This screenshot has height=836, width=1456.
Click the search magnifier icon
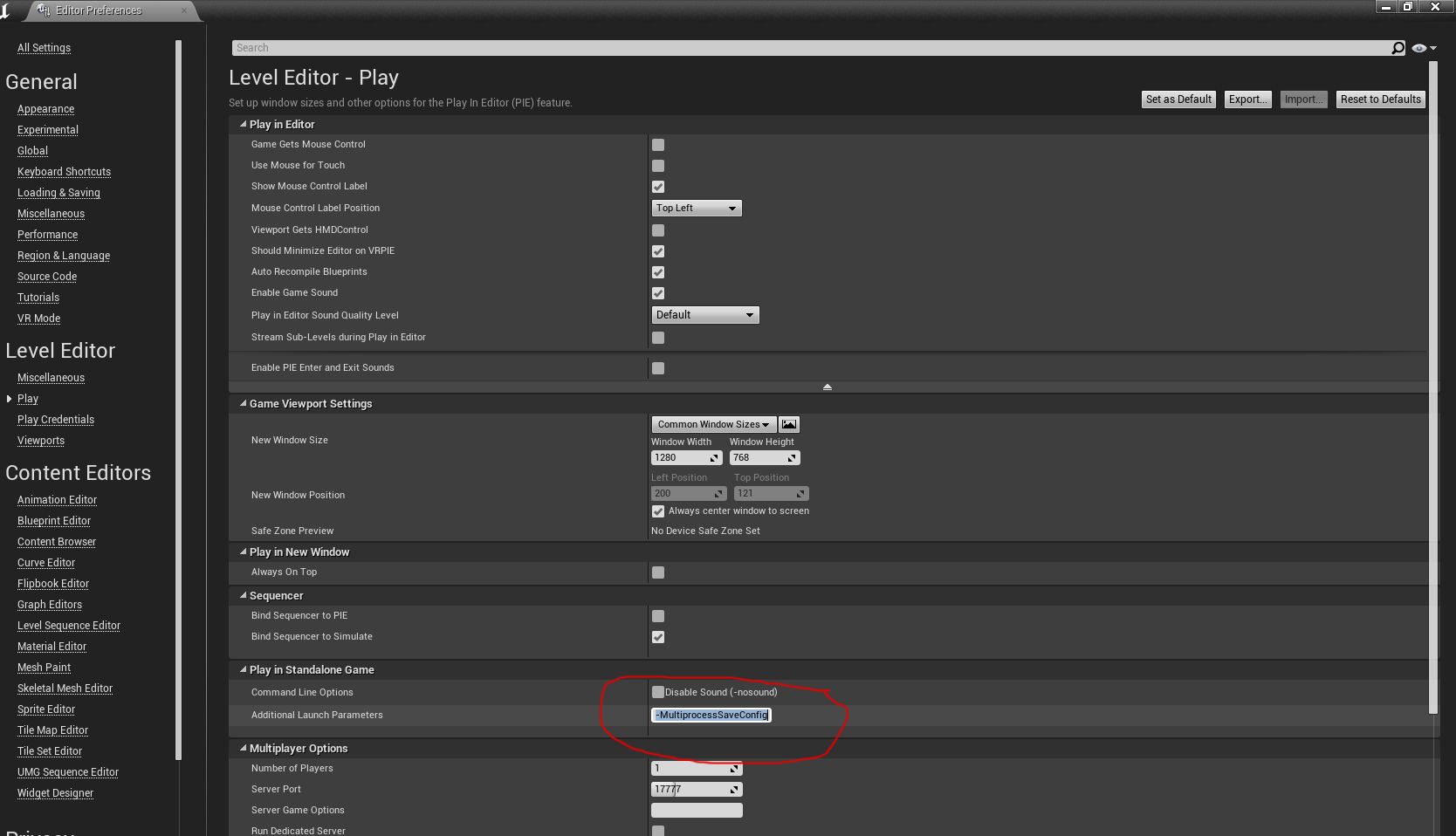click(1398, 48)
